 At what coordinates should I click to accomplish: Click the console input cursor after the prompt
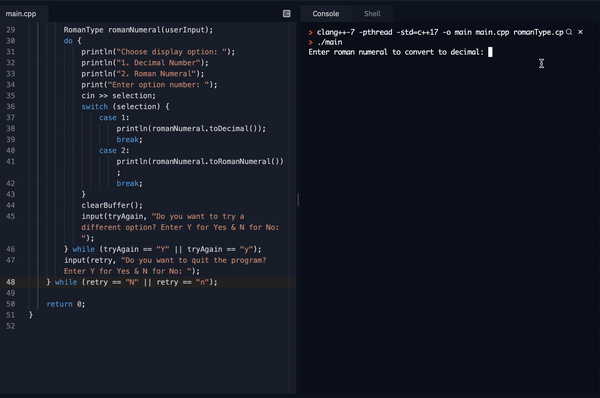point(490,52)
